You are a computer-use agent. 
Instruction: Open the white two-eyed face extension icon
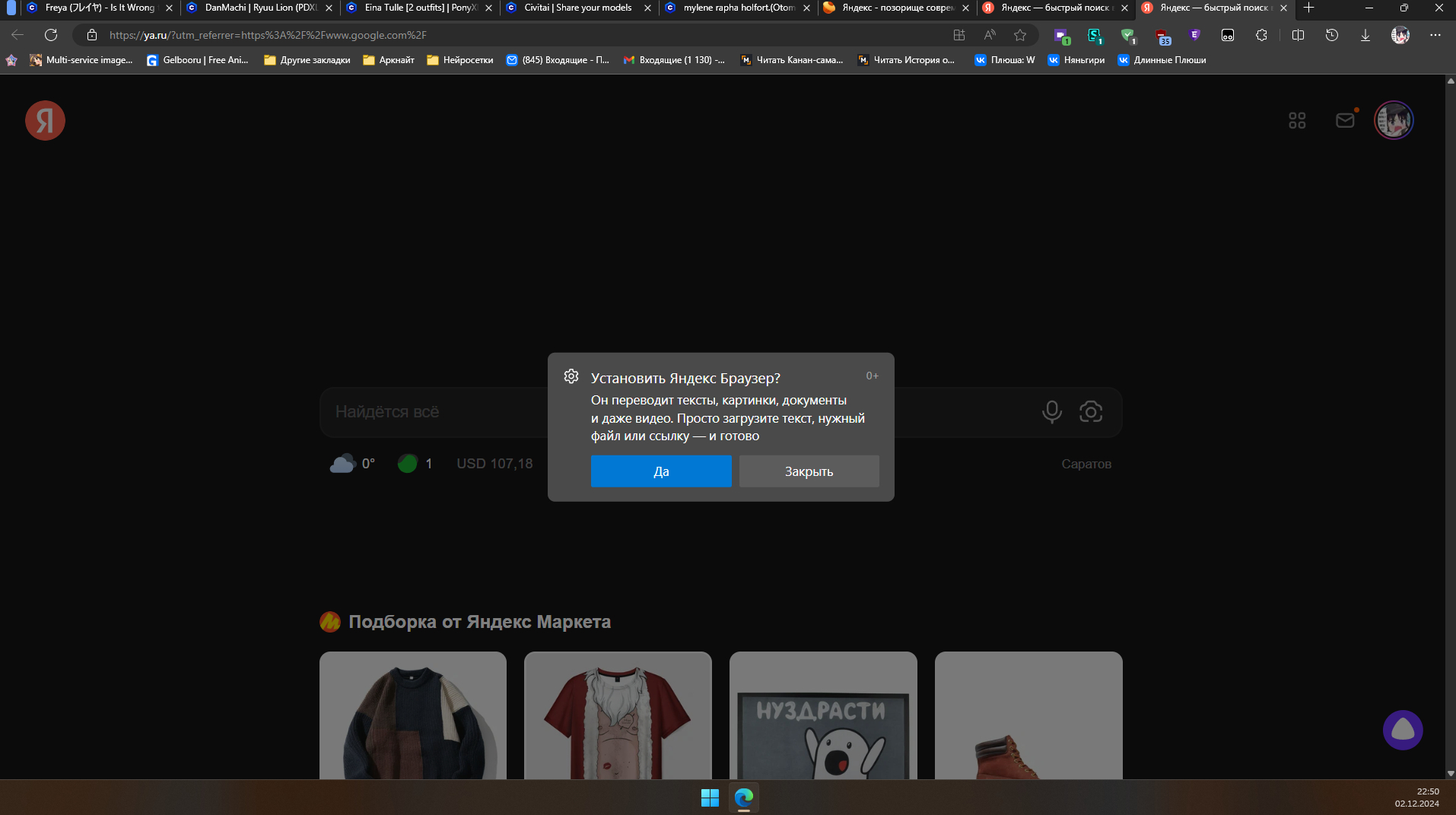pos(1228,35)
